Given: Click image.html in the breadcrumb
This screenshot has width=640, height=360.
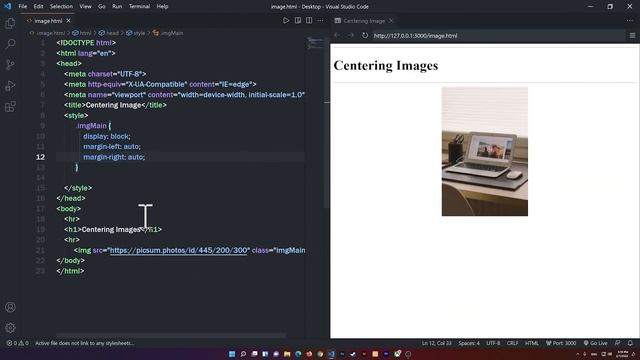Looking at the screenshot, I should click(x=51, y=33).
